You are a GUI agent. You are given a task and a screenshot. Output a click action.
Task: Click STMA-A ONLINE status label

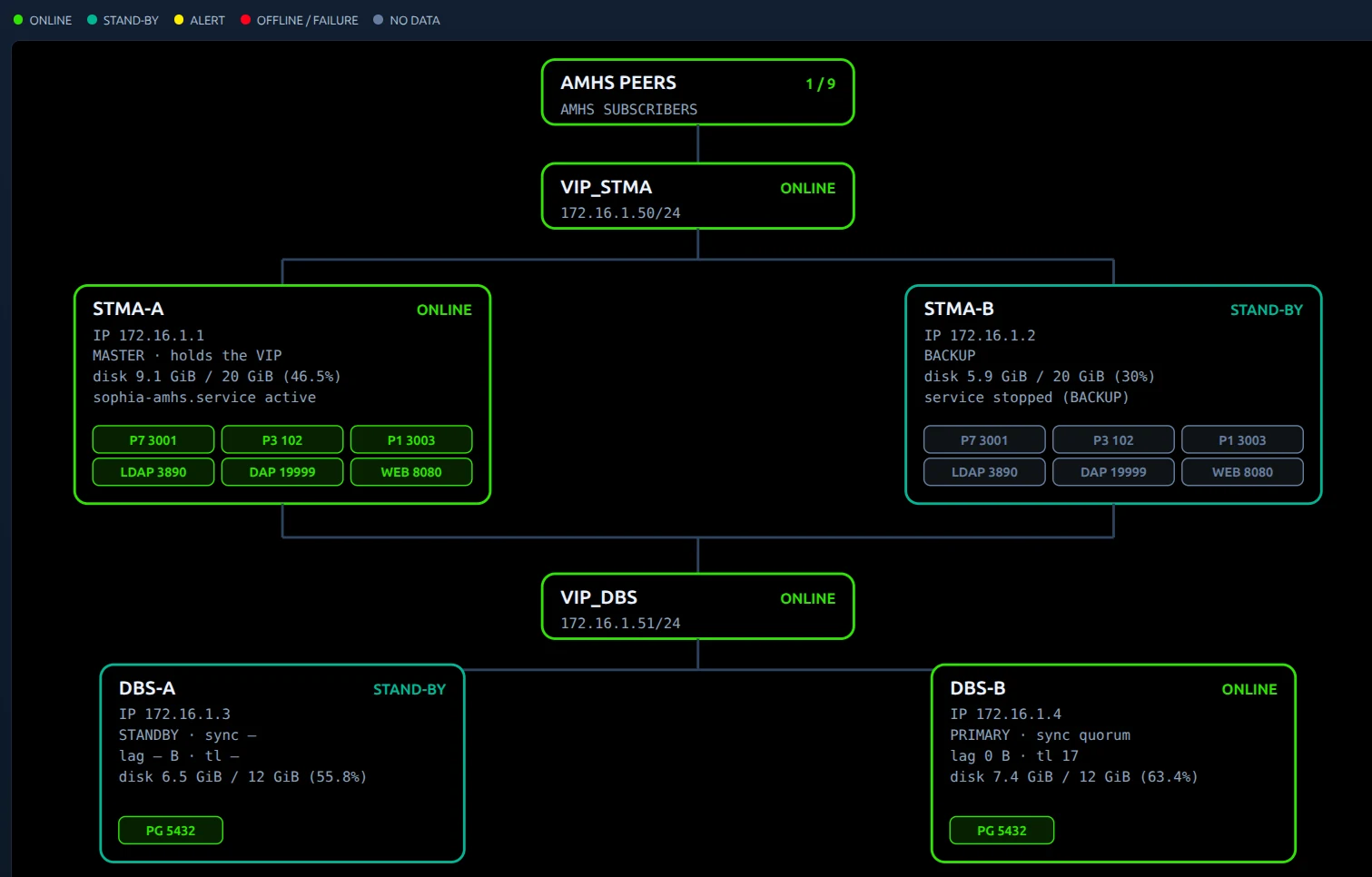(444, 310)
